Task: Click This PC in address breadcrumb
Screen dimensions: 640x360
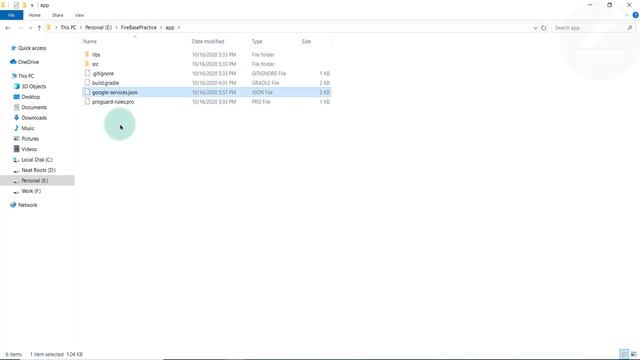Action: click(68, 28)
